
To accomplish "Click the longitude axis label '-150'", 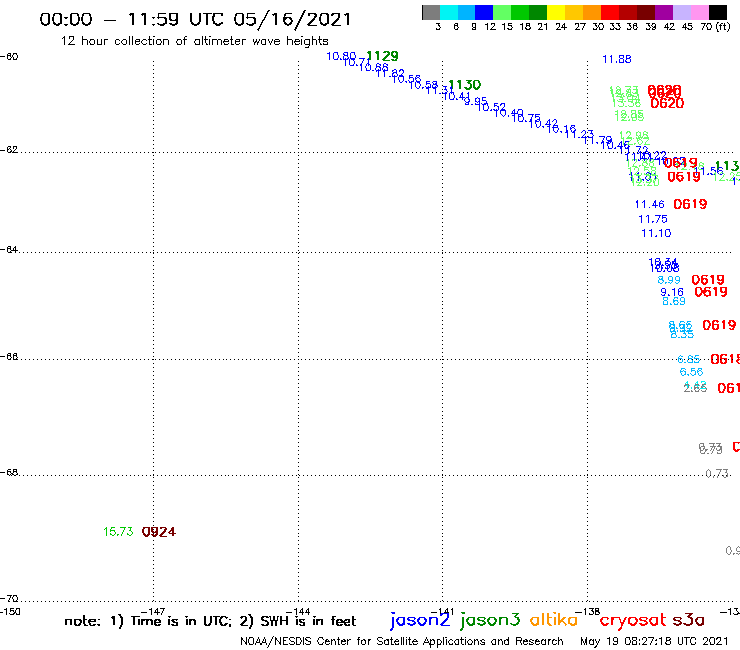I will coord(10,611).
